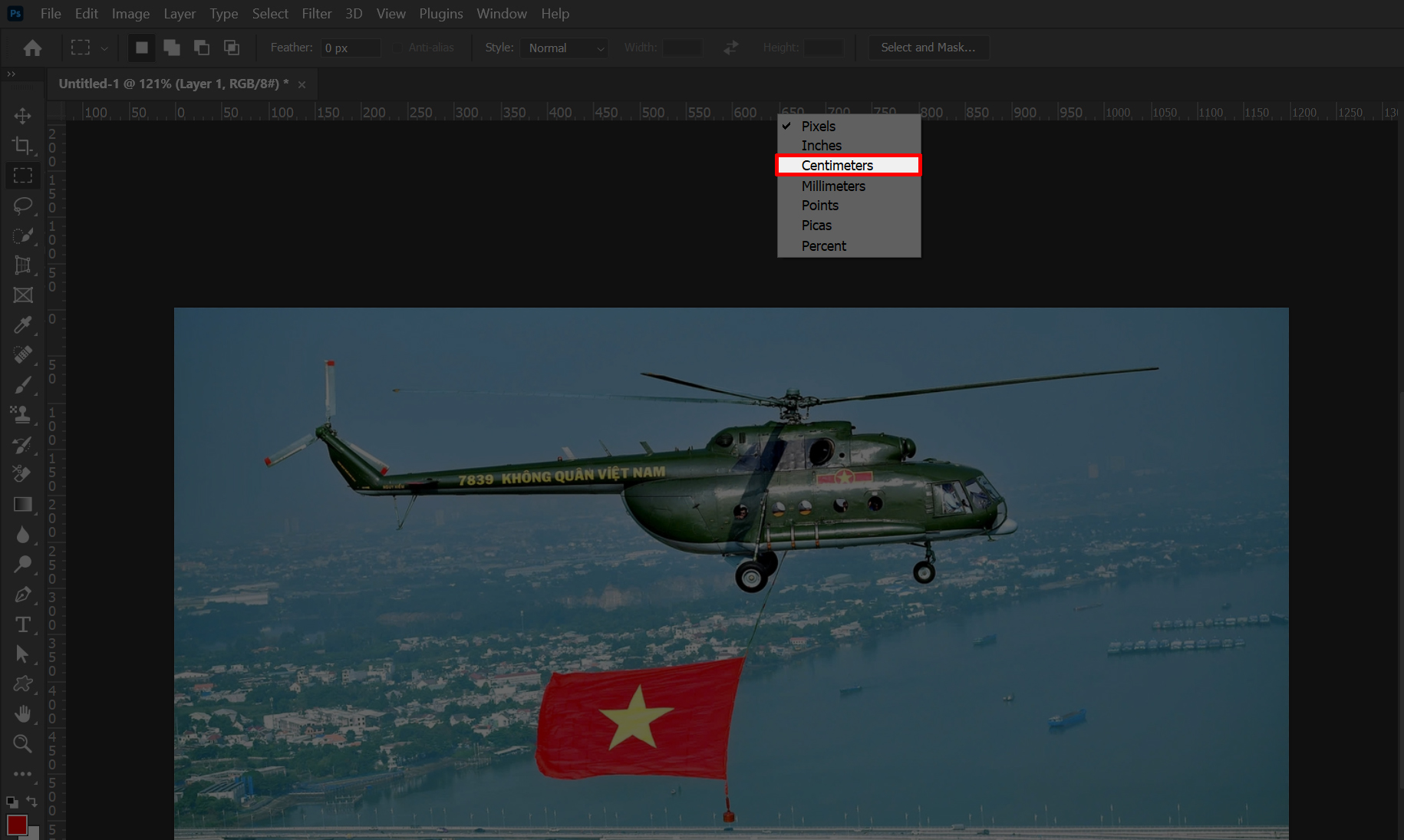Select the Dodge tool
Viewport: 1404px width, 840px height.
point(23,565)
